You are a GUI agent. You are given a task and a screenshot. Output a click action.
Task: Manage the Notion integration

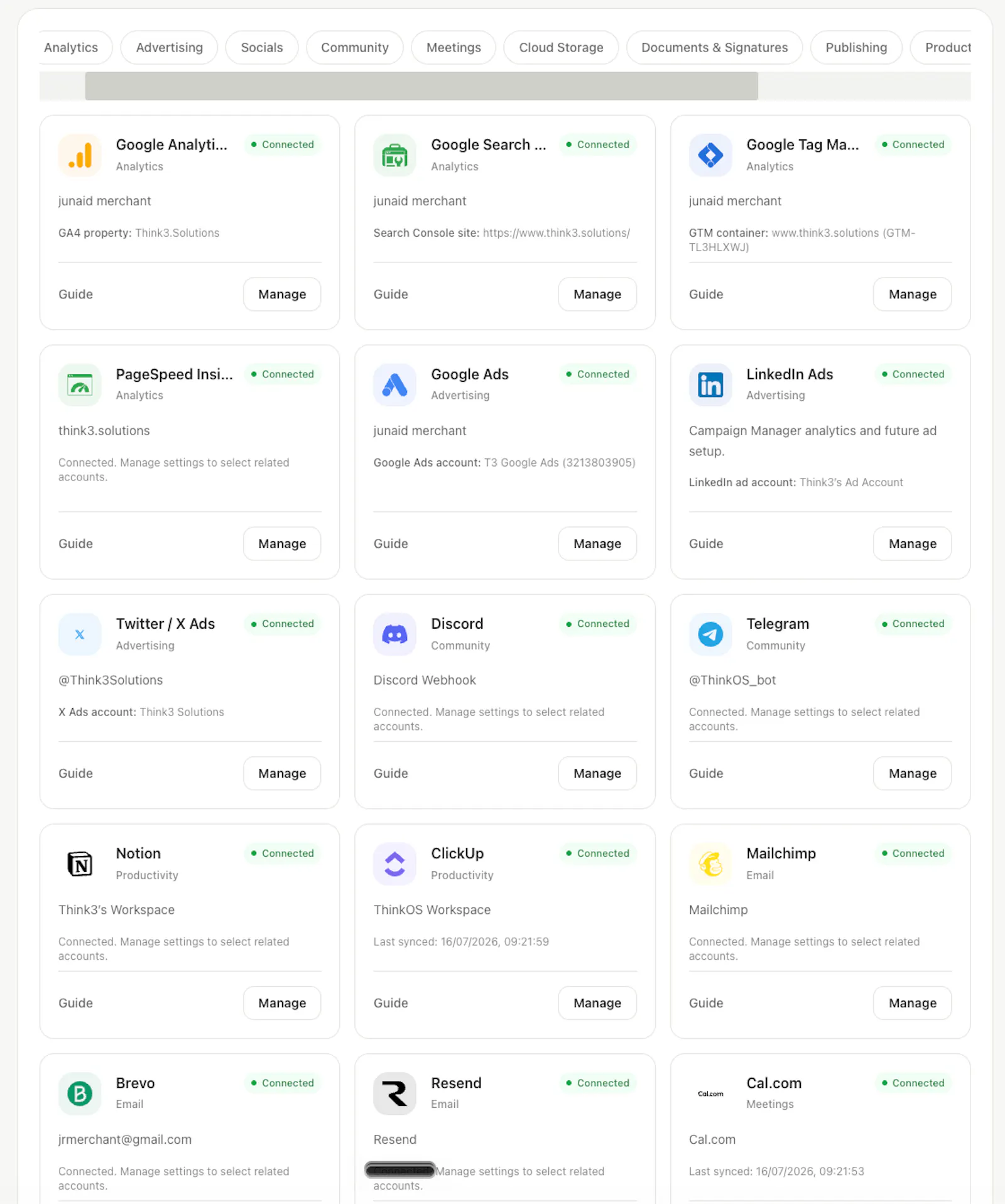coord(282,1003)
